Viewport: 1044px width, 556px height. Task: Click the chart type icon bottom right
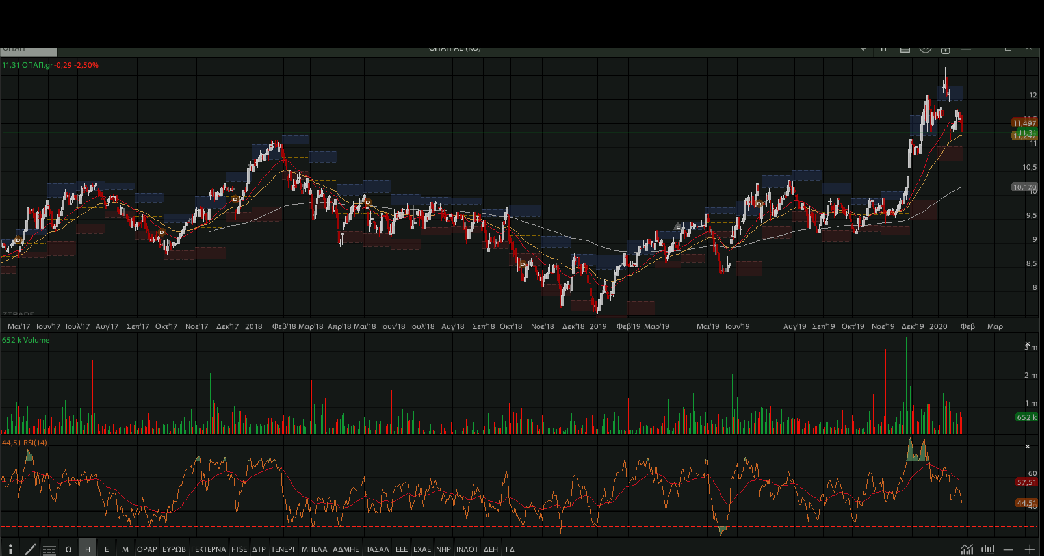(966, 549)
